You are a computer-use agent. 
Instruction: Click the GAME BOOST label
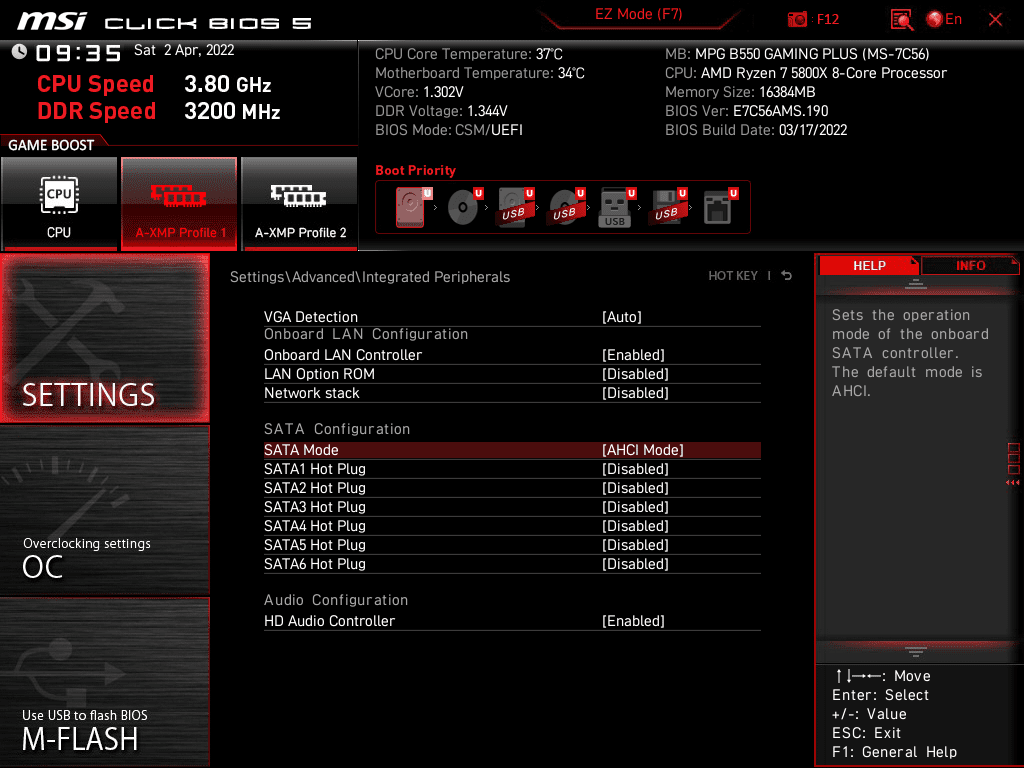coord(51,145)
